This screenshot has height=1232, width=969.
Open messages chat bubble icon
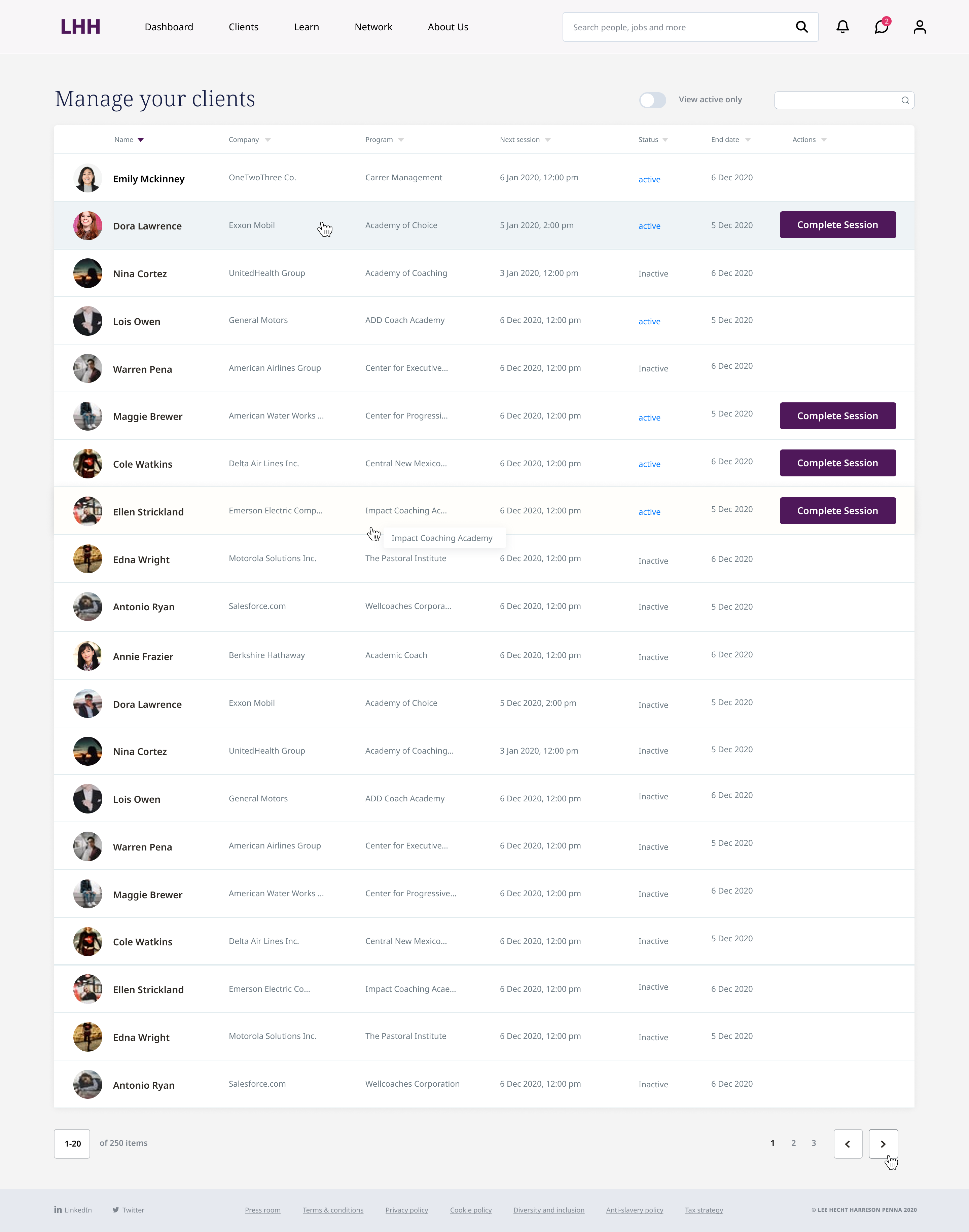(881, 27)
